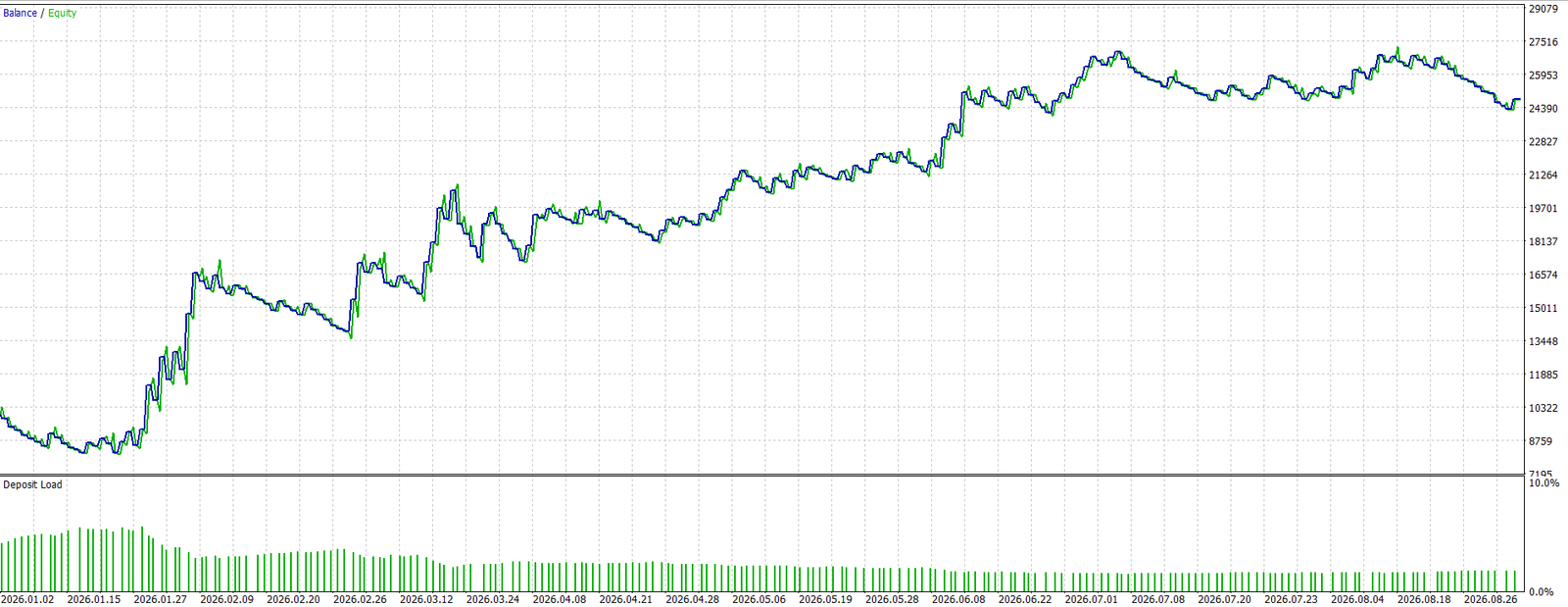Click the 2026.05.19 date label
Image resolution: width=1568 pixels, height=607 pixels.
coord(826,599)
